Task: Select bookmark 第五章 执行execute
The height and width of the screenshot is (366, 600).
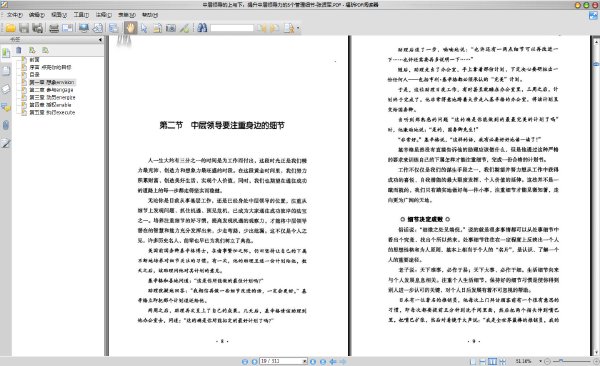Action: tap(52, 113)
